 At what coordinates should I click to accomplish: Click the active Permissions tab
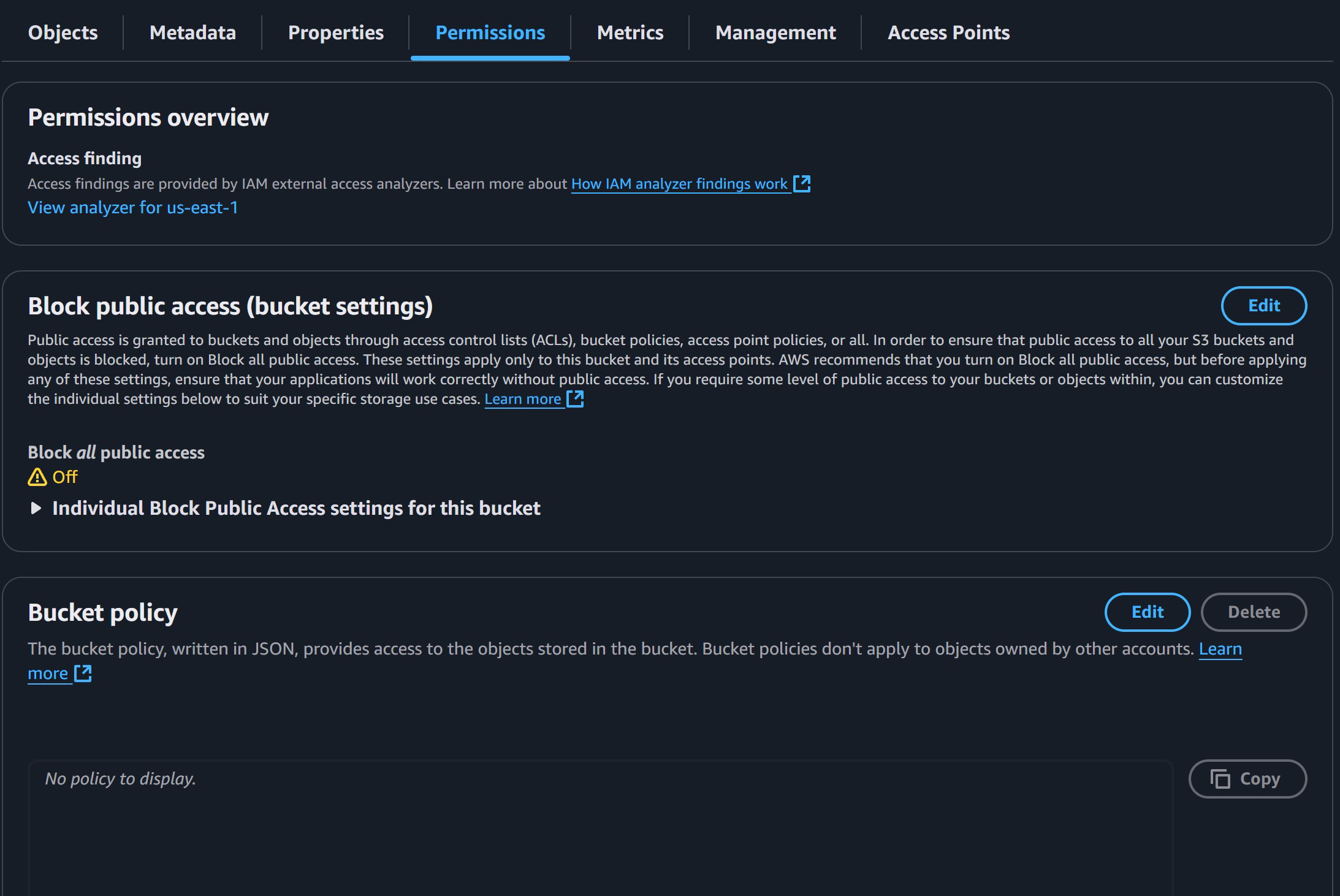490,32
